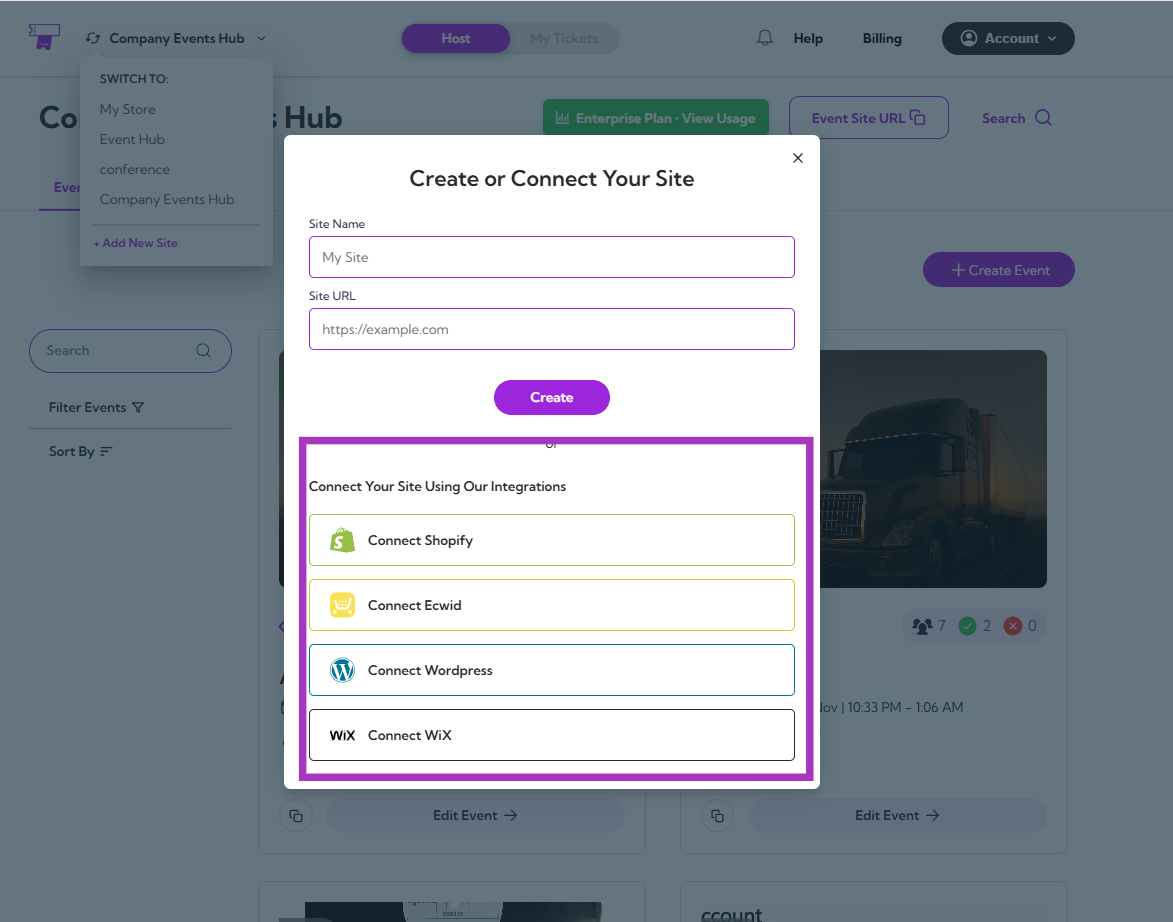Click Edit Event on left event card
This screenshot has height=922, width=1173.
[x=475, y=816]
